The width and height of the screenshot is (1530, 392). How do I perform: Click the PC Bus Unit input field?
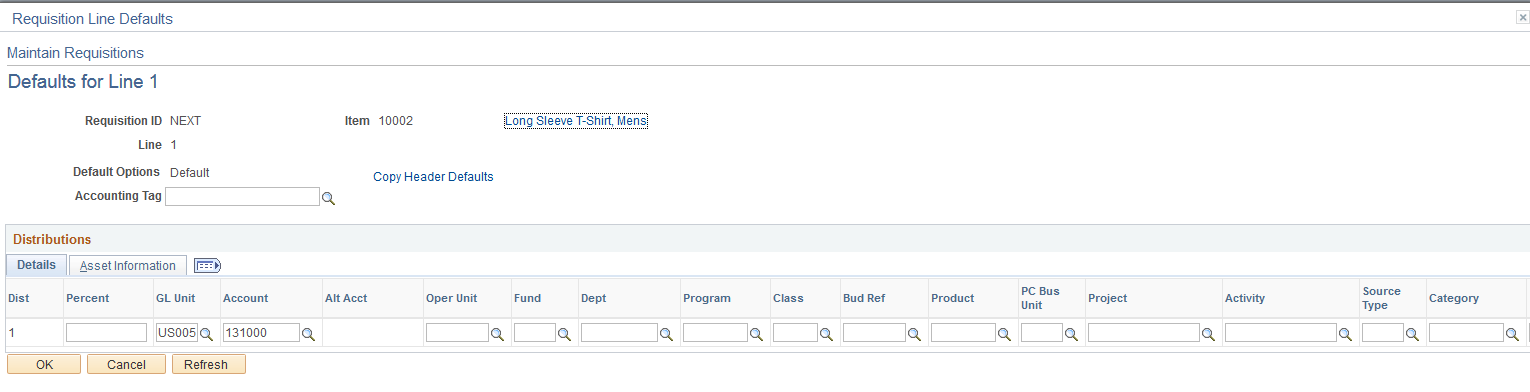[x=1041, y=333]
